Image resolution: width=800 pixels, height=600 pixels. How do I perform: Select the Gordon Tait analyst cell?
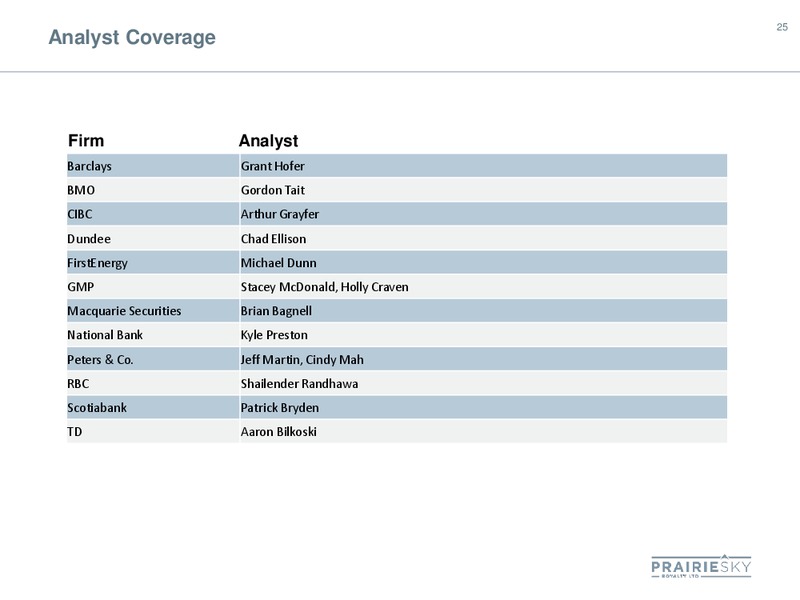pos(483,190)
